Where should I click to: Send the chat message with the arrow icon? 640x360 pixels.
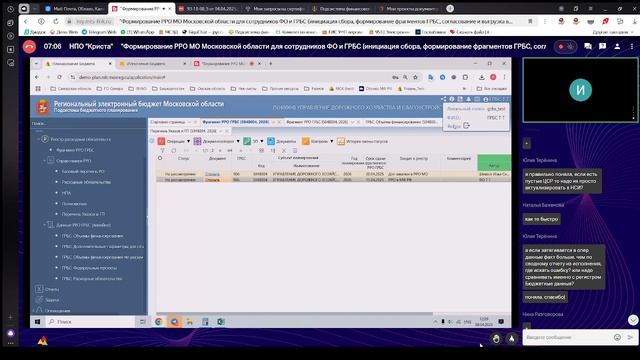tap(630, 337)
